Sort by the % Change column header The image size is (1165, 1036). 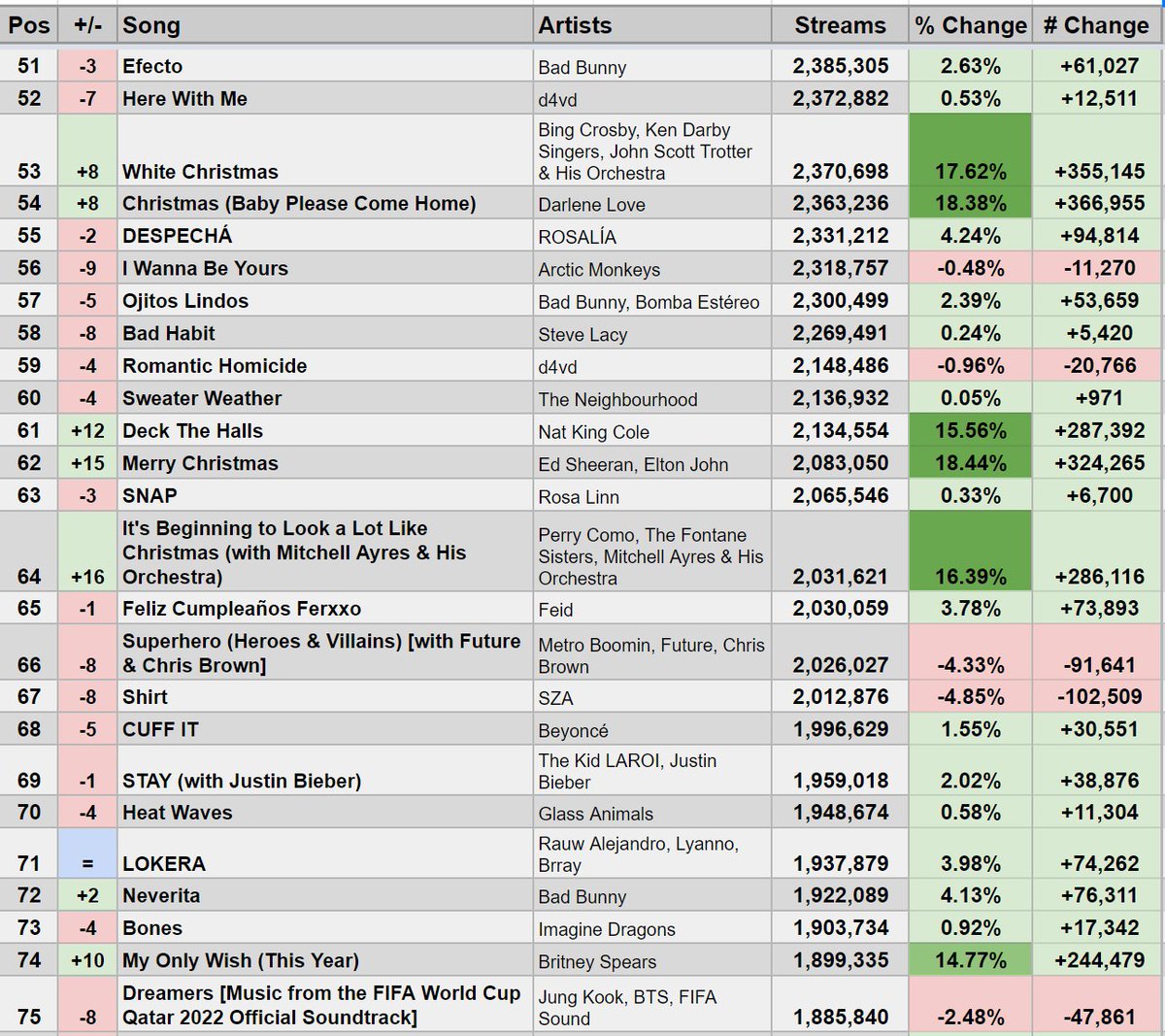pyautogui.click(x=967, y=25)
